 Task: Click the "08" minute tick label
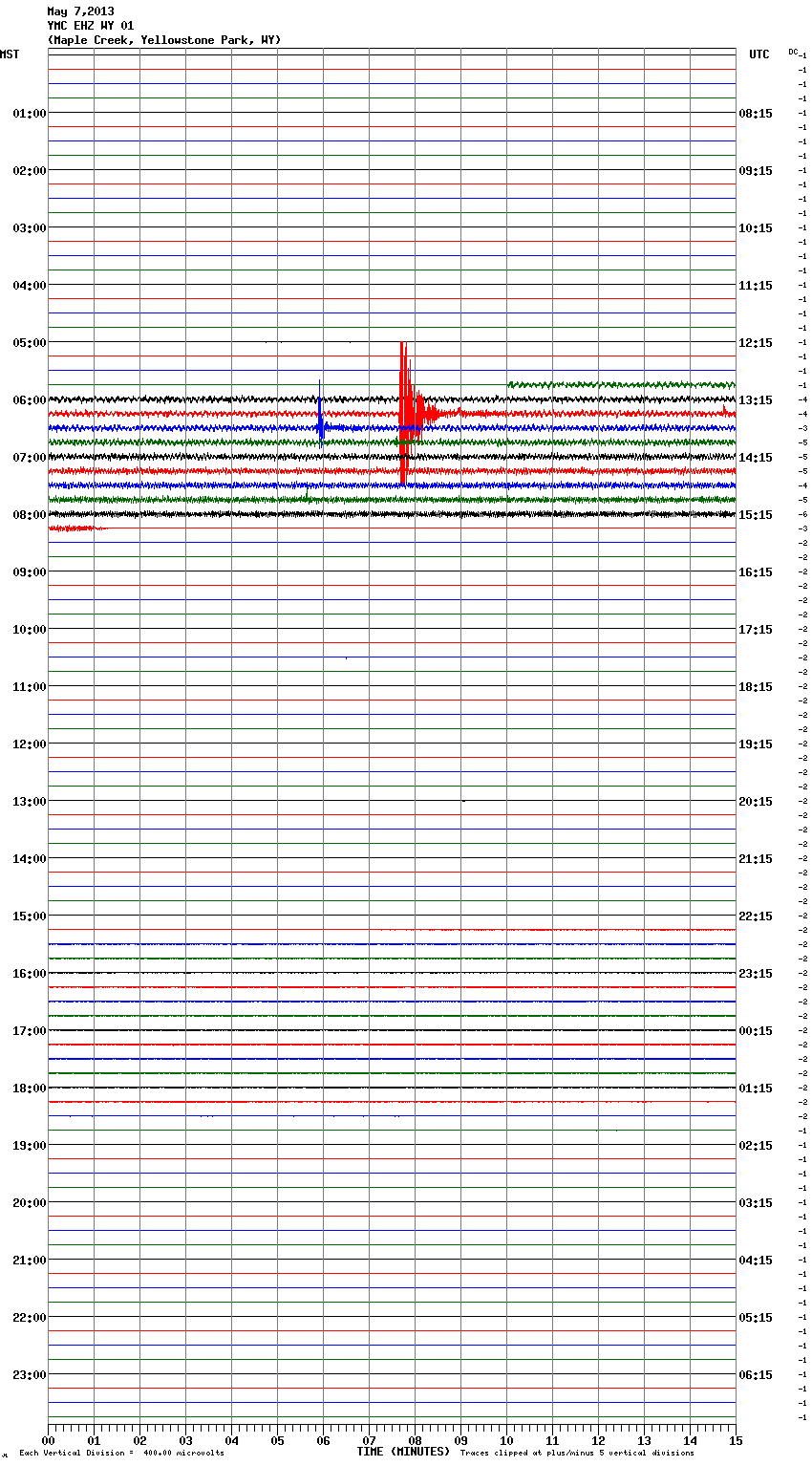click(x=415, y=1441)
